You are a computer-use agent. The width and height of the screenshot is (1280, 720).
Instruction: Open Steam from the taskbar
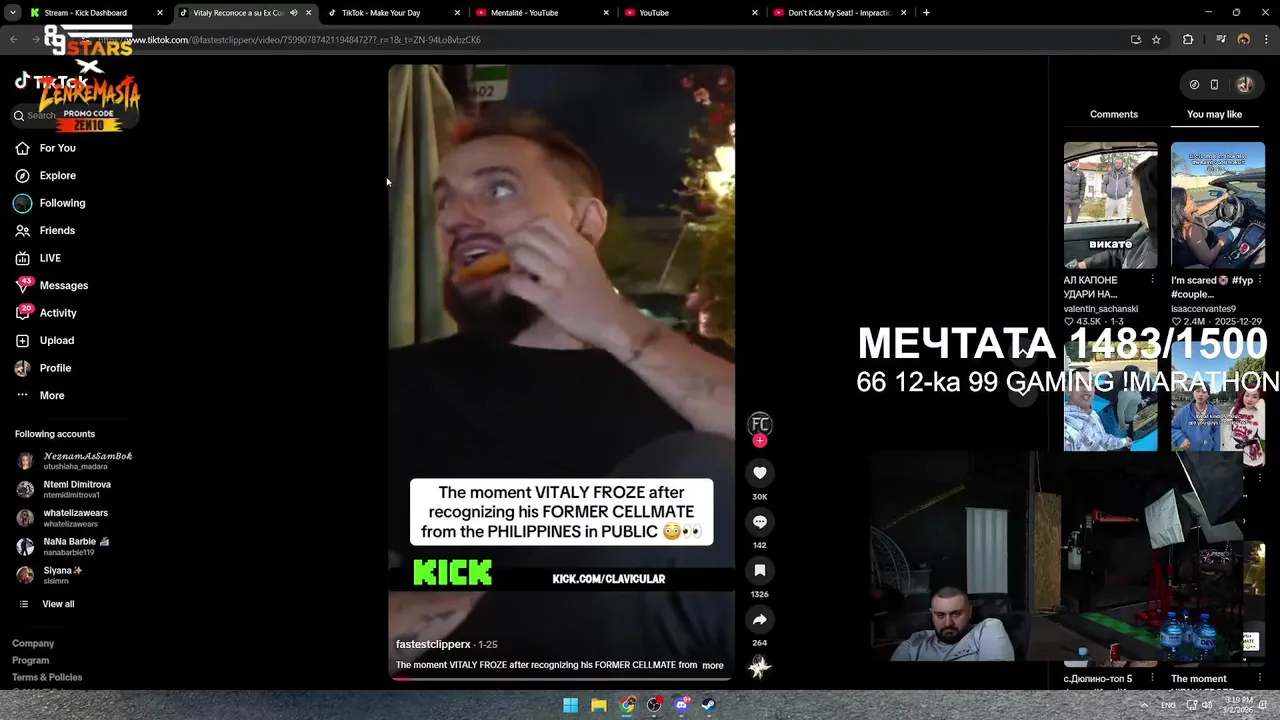point(709,705)
